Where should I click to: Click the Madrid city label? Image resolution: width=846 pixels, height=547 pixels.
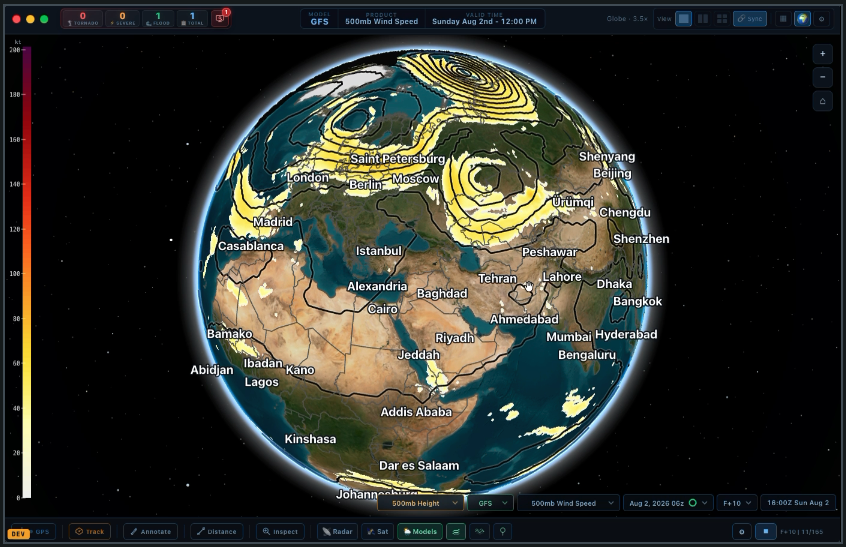(273, 222)
